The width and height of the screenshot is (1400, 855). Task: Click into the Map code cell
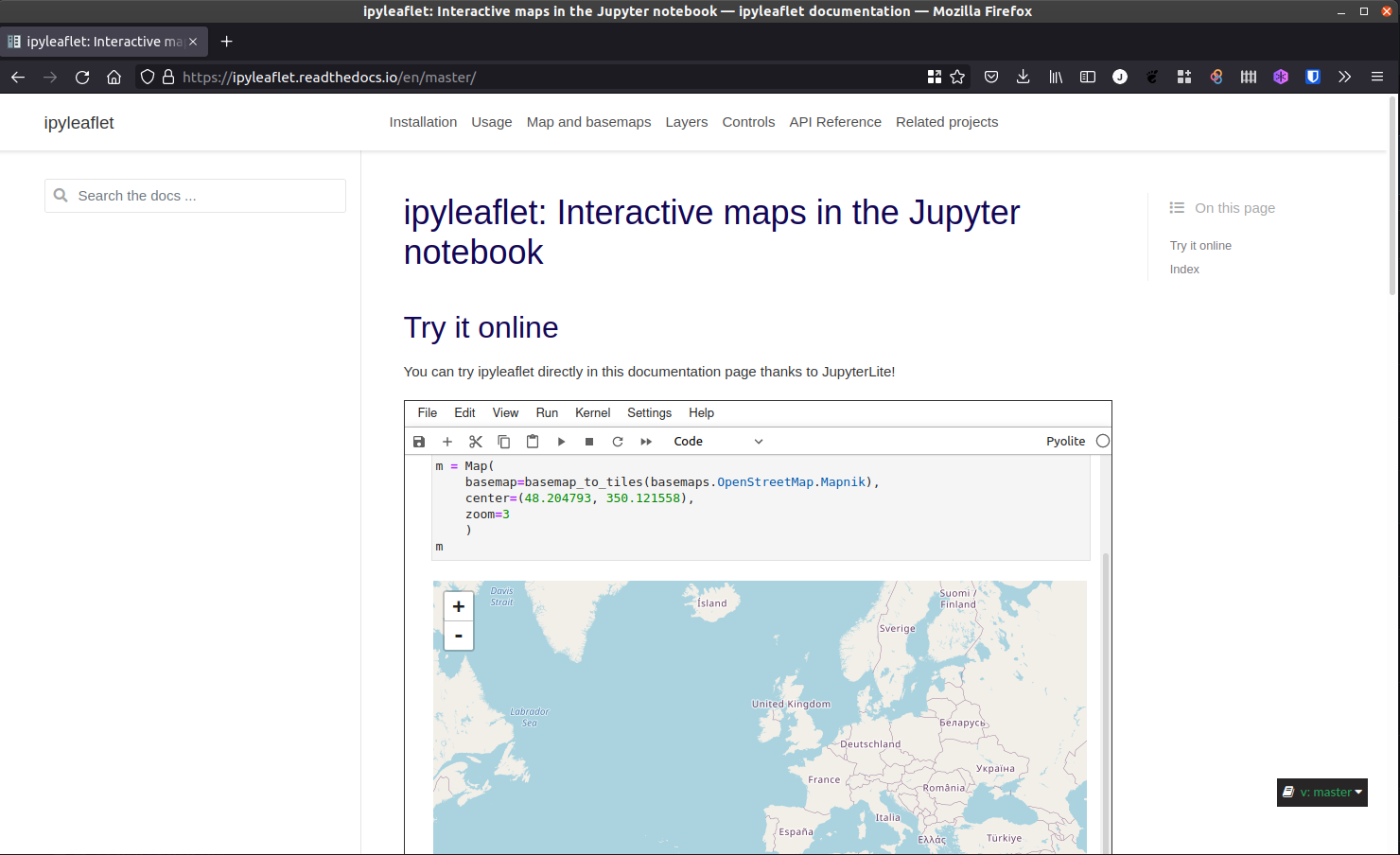(x=761, y=507)
